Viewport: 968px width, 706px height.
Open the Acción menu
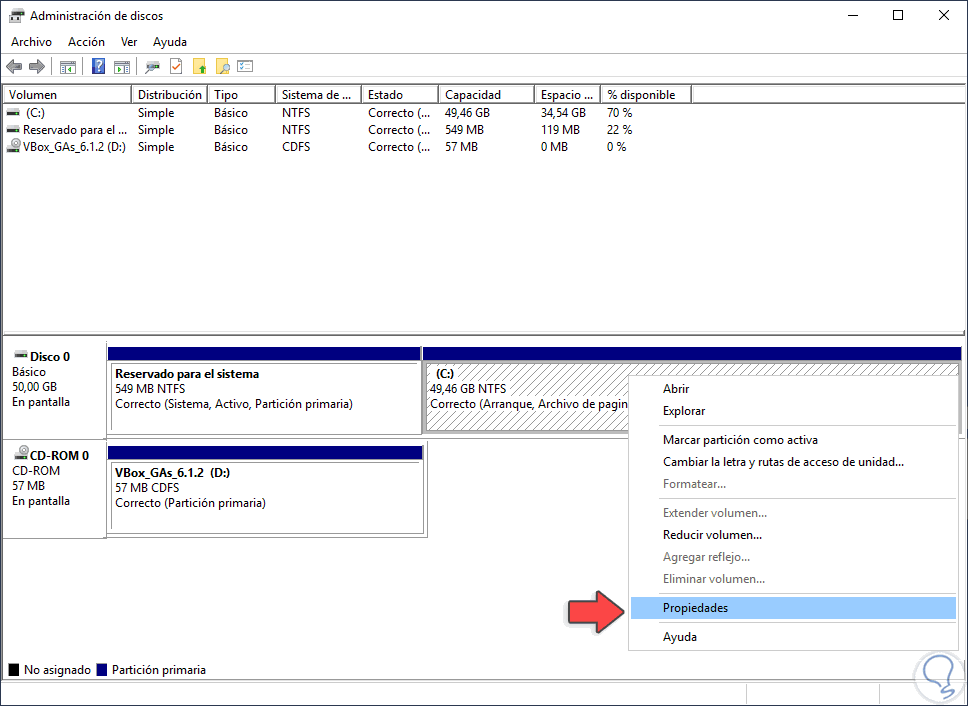click(86, 42)
